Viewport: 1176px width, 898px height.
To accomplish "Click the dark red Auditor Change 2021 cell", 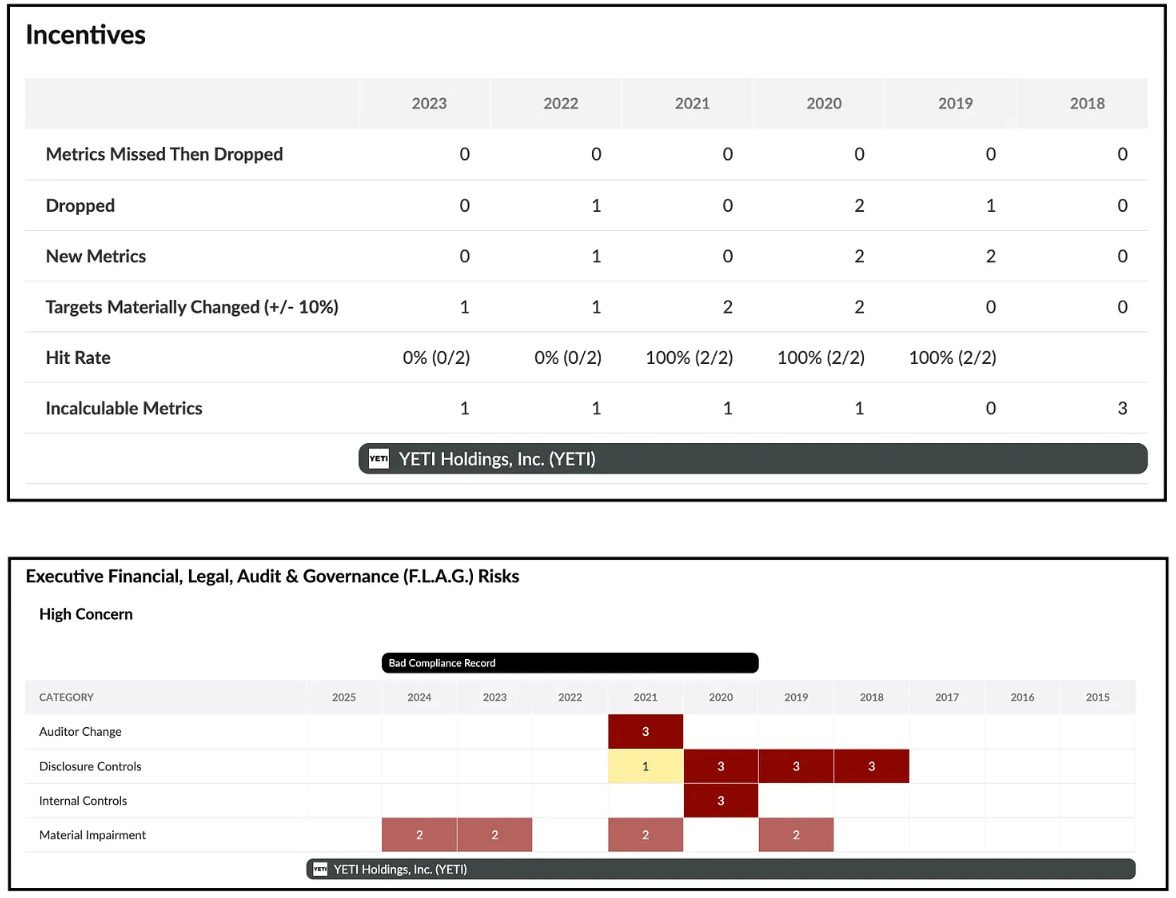I will [x=646, y=731].
